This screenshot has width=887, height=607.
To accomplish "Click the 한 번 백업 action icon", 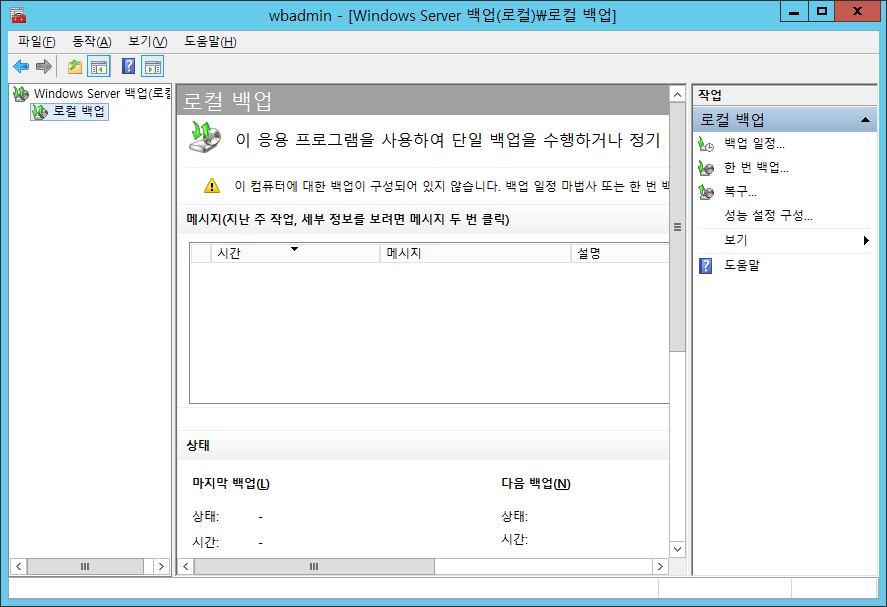I will [x=706, y=168].
